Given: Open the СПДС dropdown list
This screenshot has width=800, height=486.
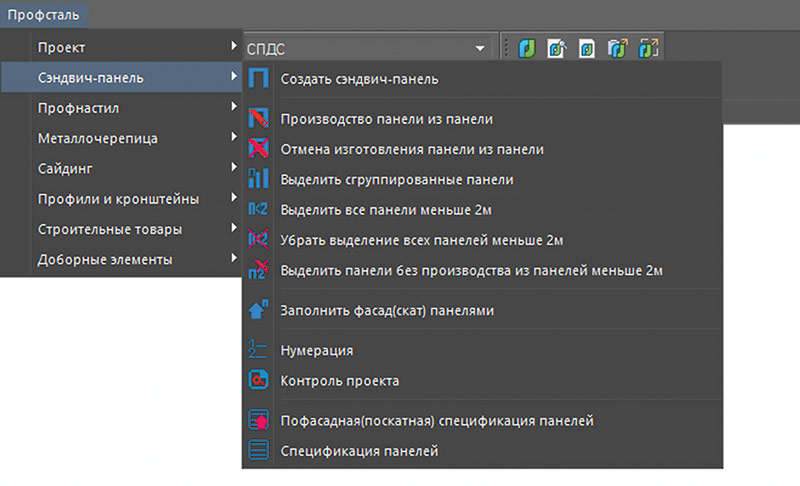Looking at the screenshot, I should point(480,48).
